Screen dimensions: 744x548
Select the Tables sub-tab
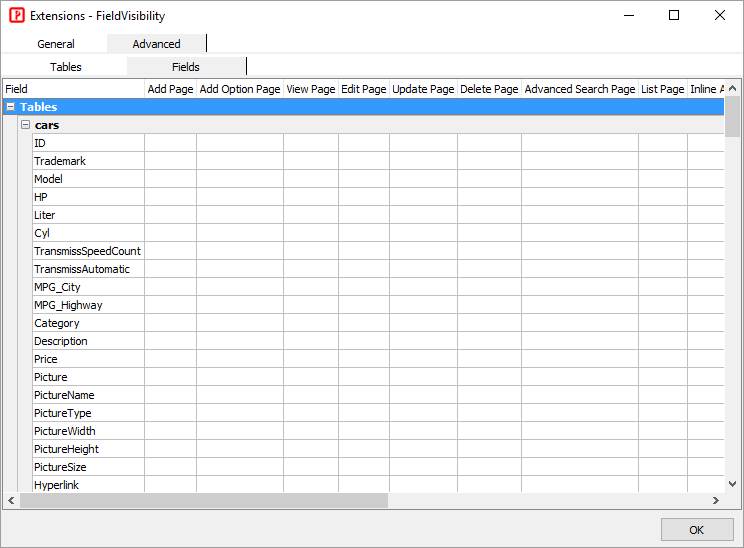tap(66, 67)
